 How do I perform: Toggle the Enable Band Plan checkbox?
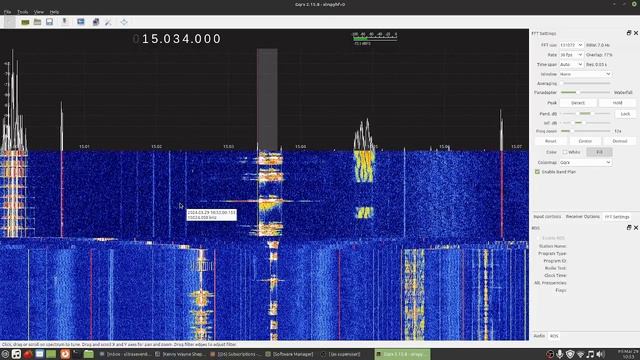537,172
